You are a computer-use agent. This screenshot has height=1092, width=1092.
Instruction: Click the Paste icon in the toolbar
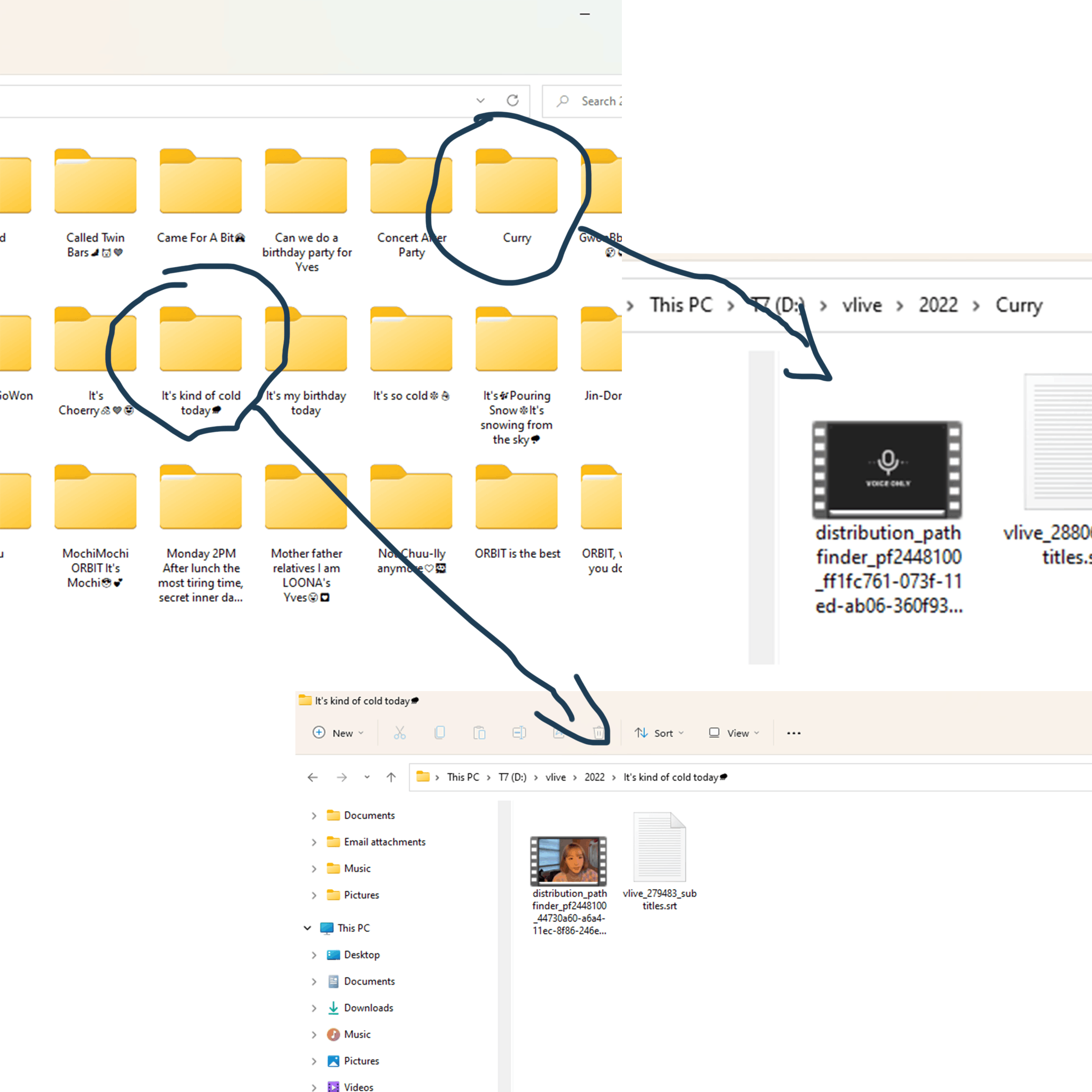[479, 733]
